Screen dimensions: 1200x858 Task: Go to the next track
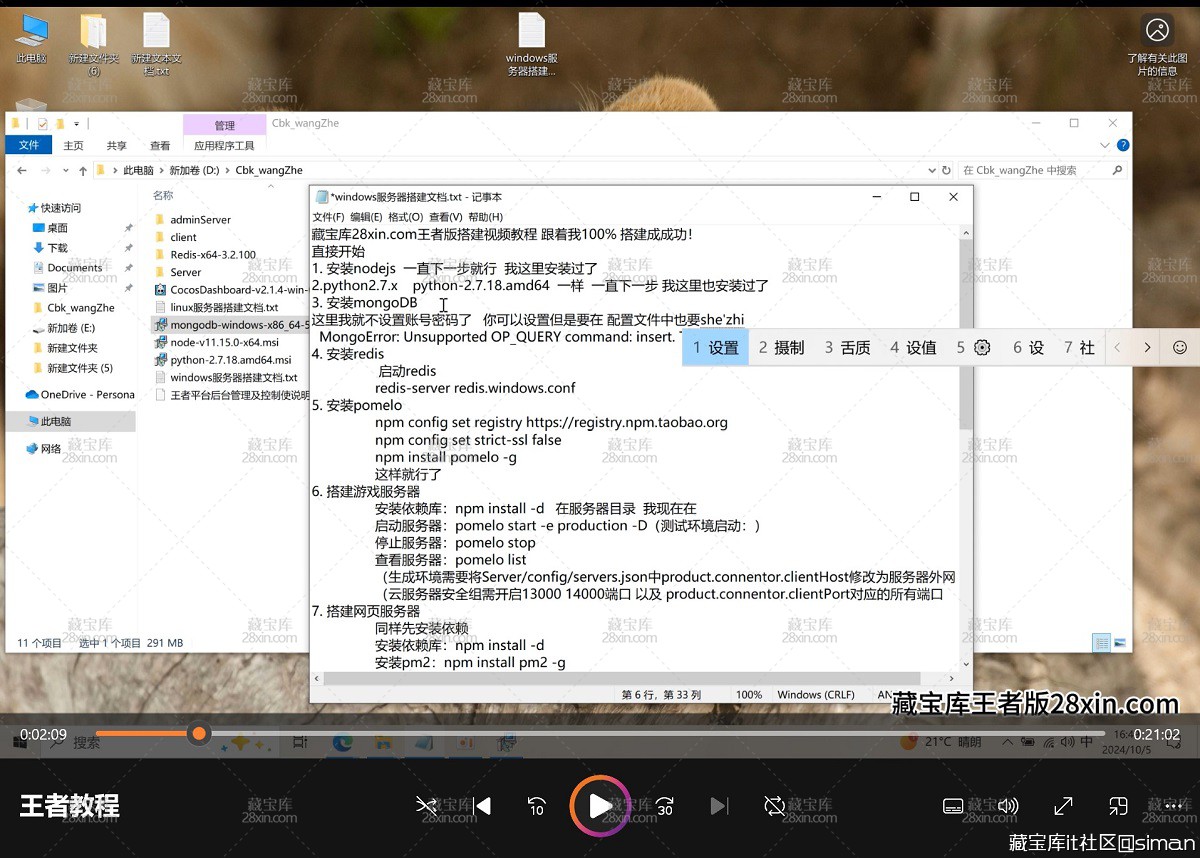click(x=719, y=806)
